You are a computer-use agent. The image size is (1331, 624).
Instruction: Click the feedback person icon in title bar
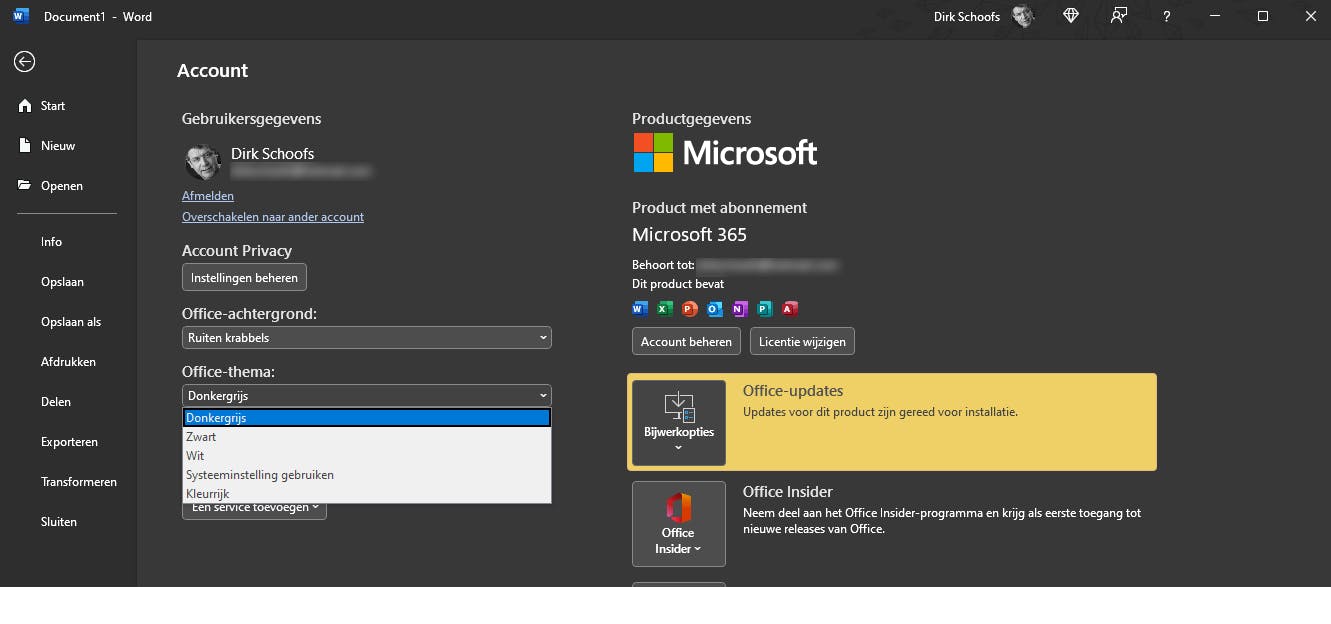coord(1119,16)
